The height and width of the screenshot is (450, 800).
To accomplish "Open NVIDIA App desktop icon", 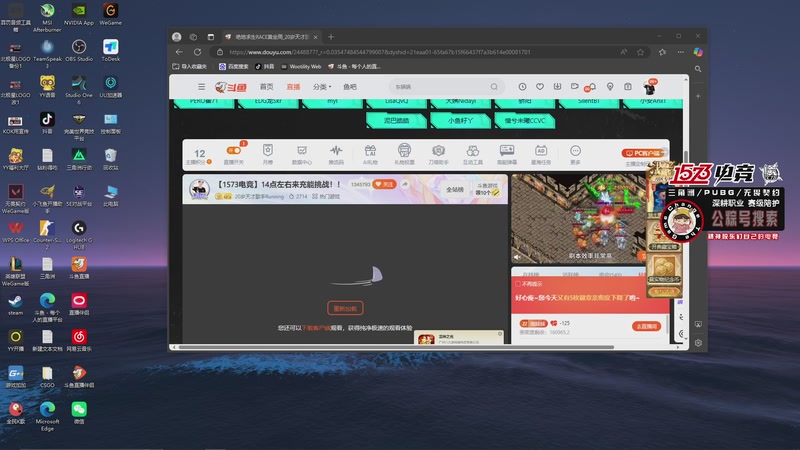I will 79,15.
